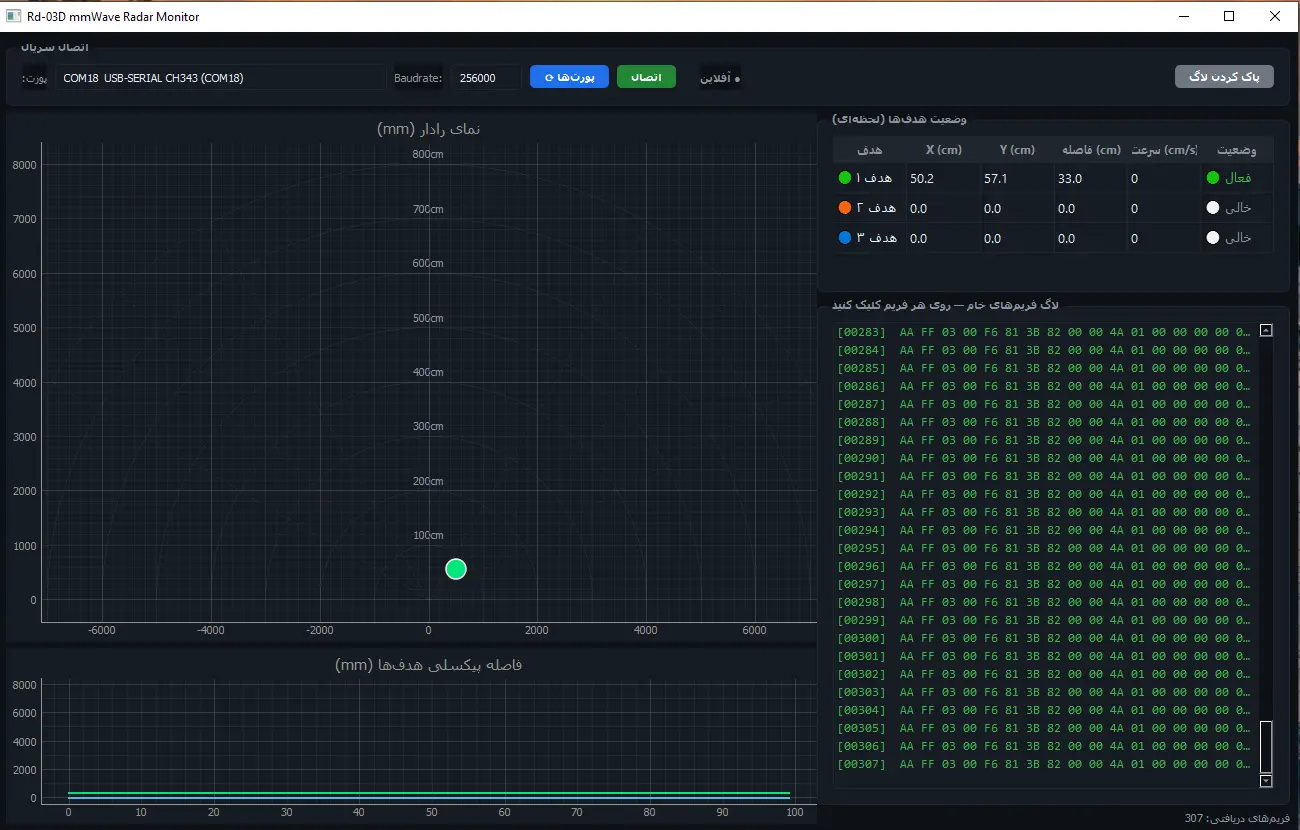This screenshot has height=830, width=1300.
Task: Select log frame [00287]
Action: (1044, 404)
